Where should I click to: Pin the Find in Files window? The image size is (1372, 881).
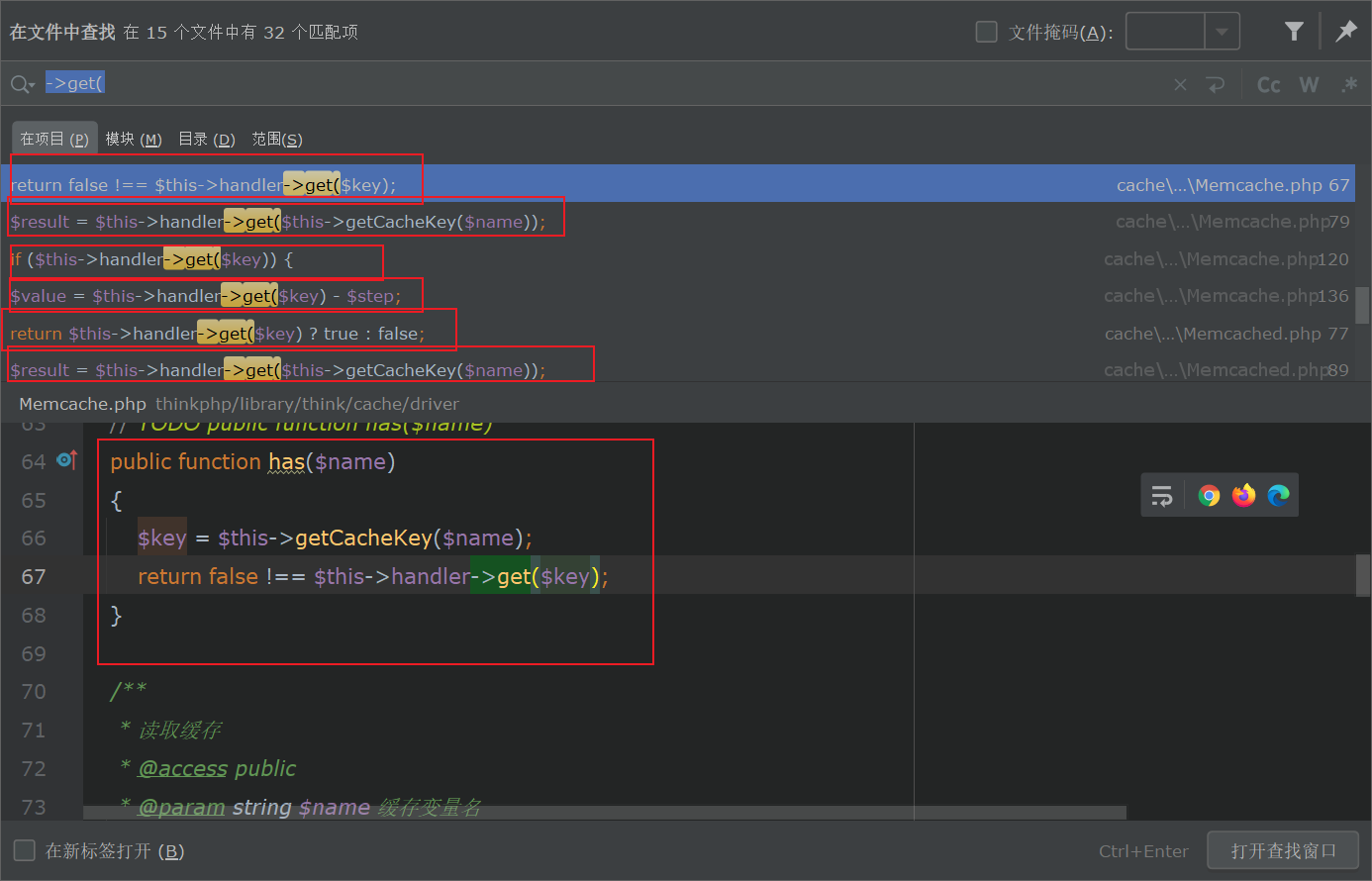click(x=1346, y=32)
